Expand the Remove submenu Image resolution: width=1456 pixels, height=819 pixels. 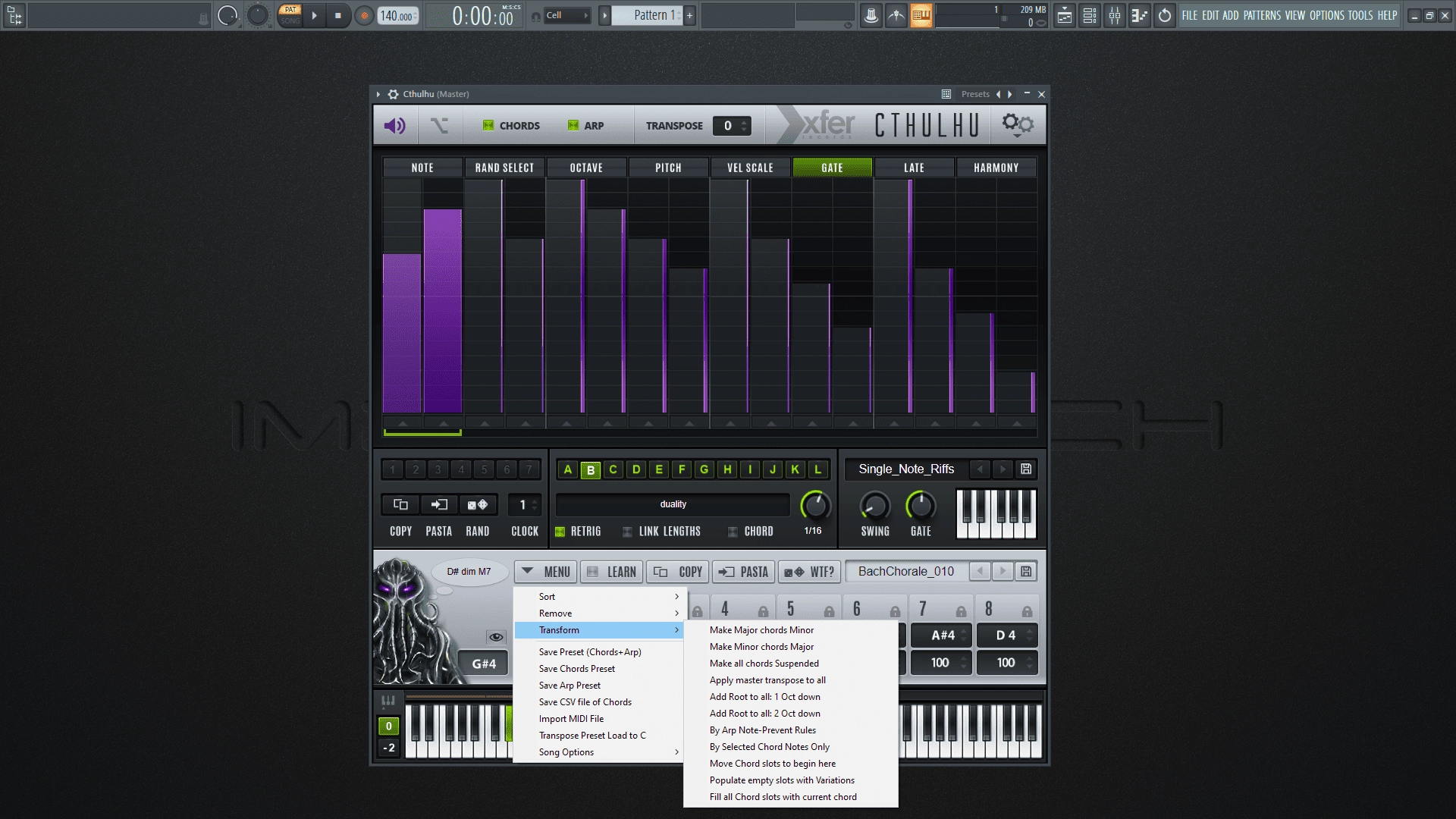click(x=598, y=613)
